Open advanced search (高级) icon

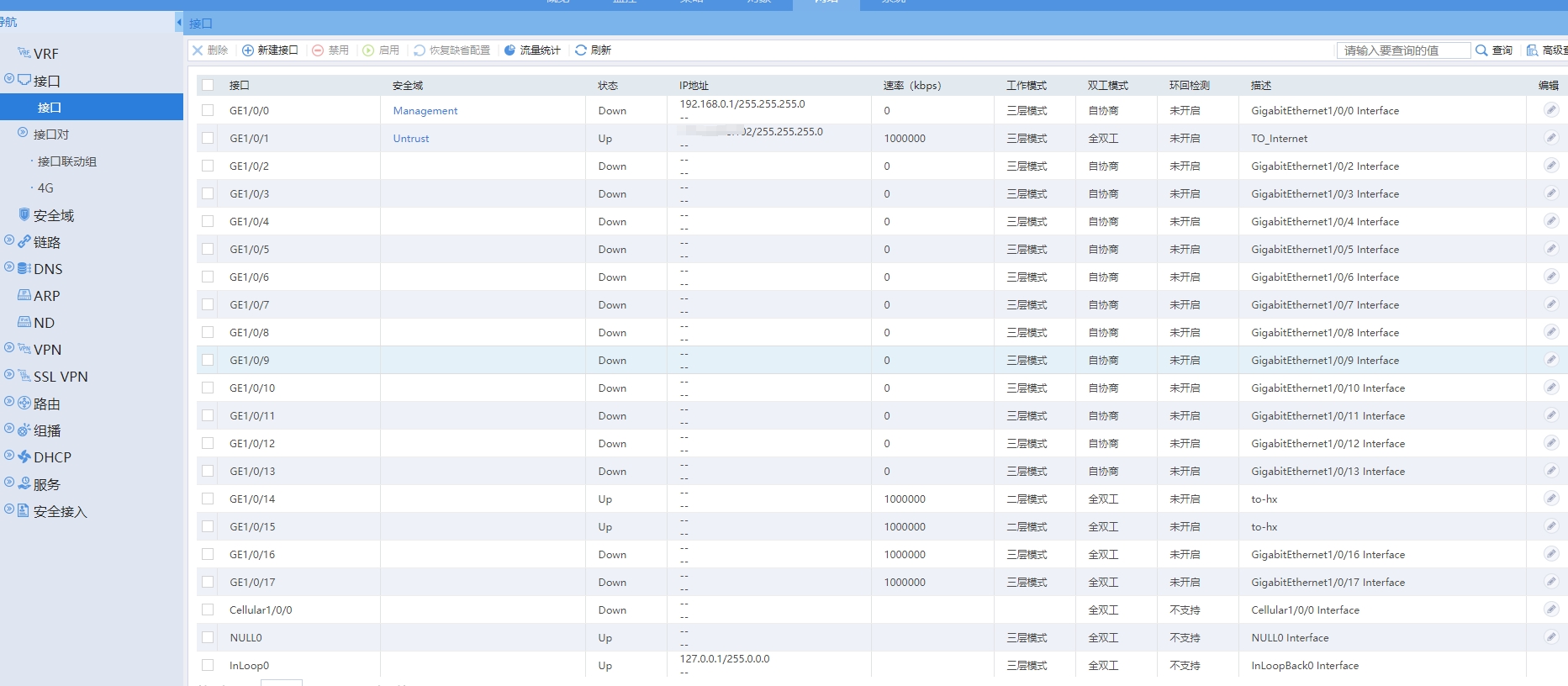tap(1533, 50)
